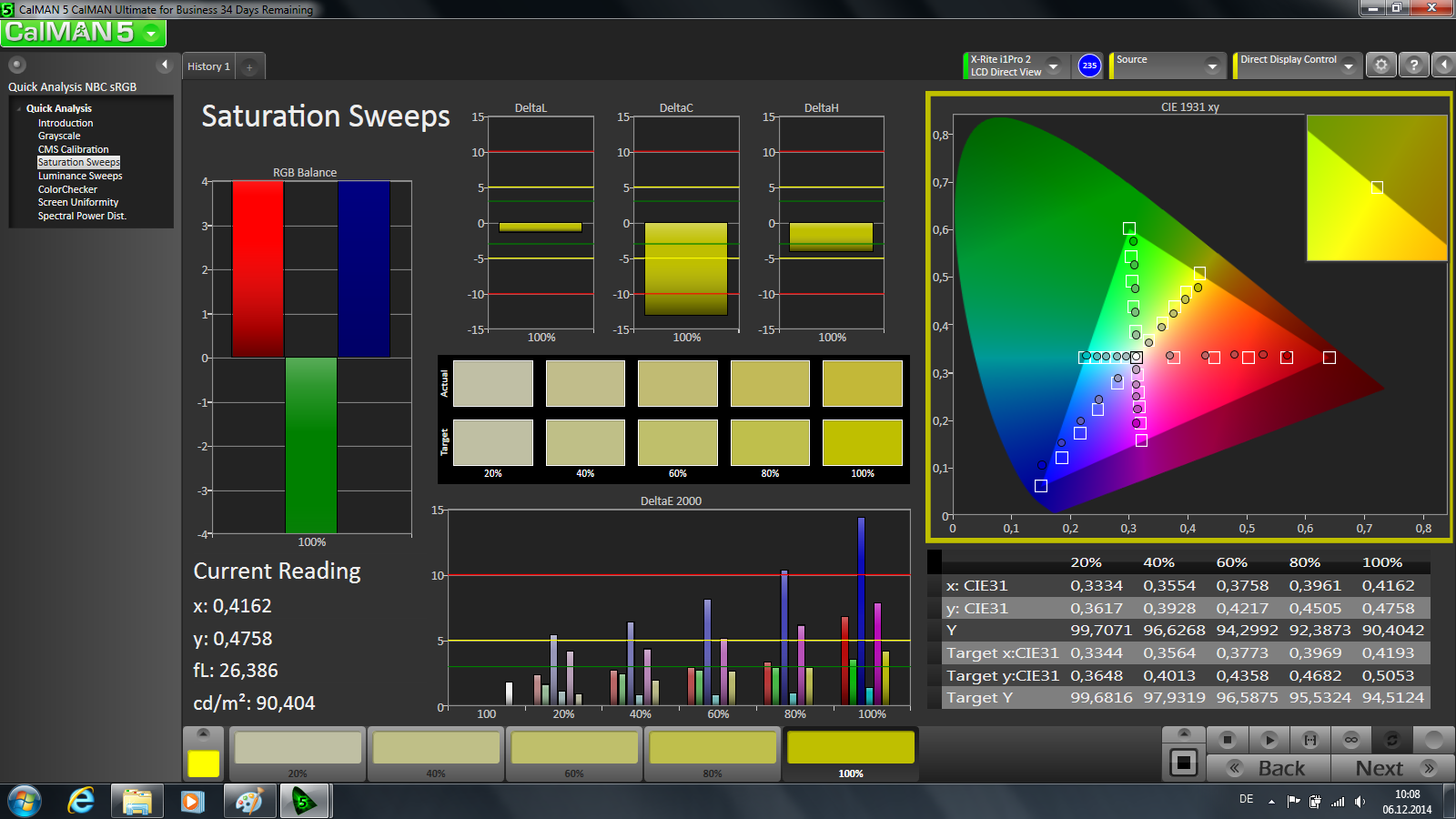Screen dimensions: 1456x819
Task: Collapse the left workflow sidebar panel
Action: click(165, 65)
